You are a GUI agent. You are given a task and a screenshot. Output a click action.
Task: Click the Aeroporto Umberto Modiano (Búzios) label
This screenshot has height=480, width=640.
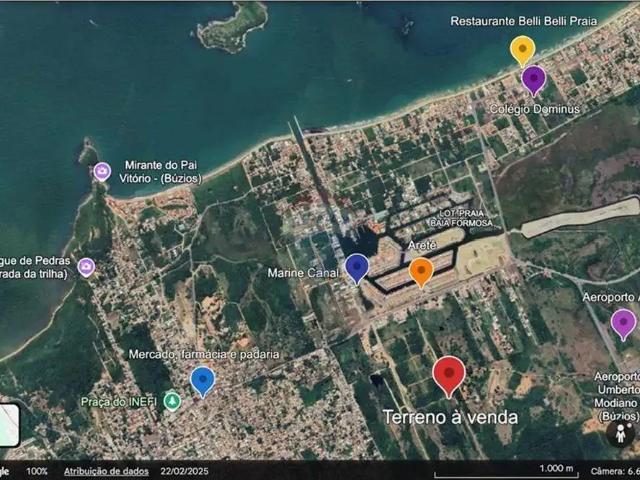click(x=617, y=396)
